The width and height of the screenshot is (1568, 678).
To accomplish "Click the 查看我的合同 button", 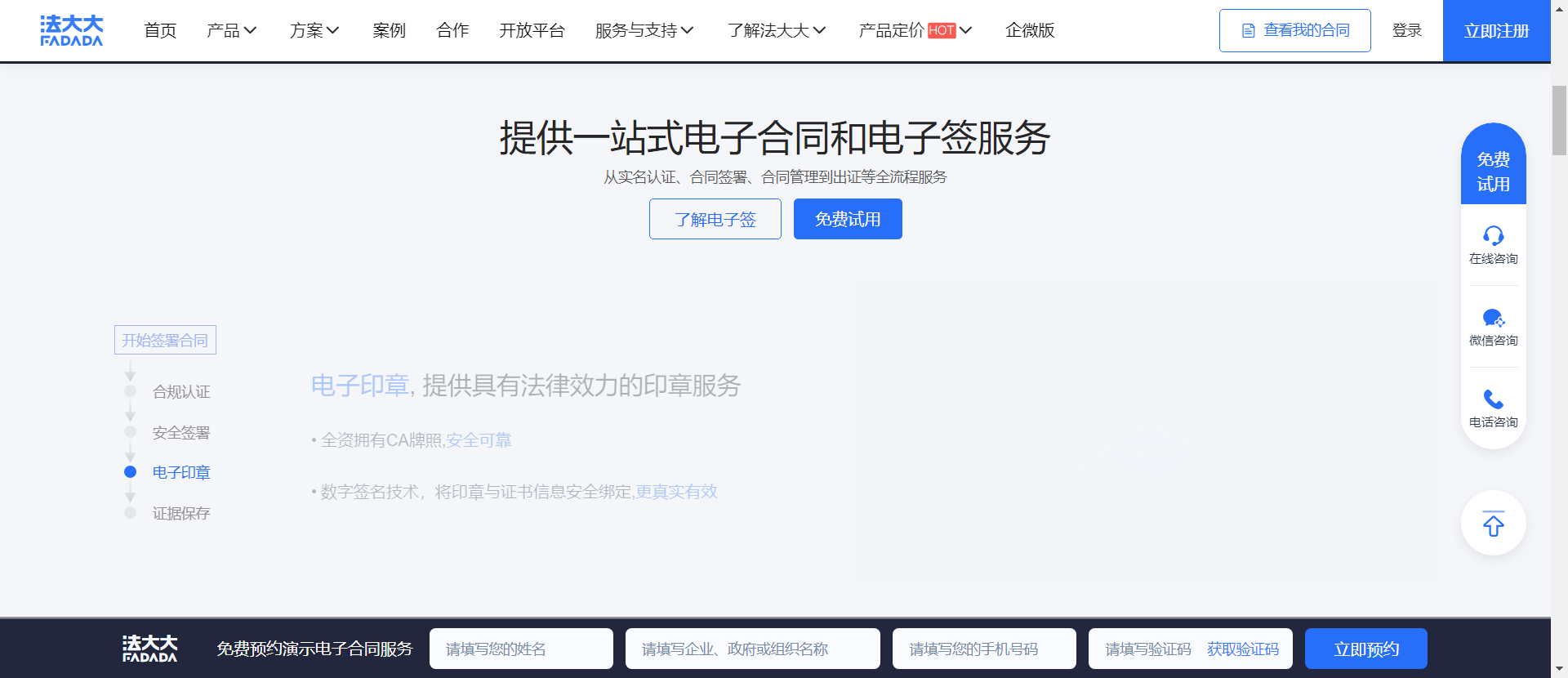I will coord(1294,31).
